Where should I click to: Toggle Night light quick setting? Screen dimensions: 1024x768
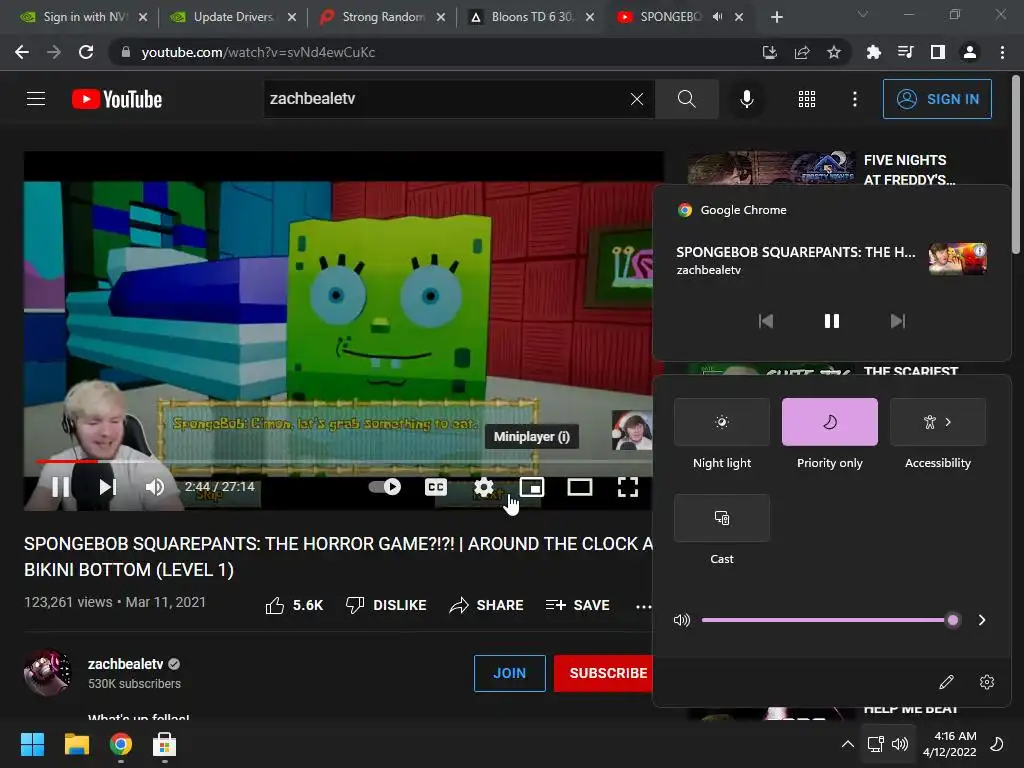[x=722, y=422]
